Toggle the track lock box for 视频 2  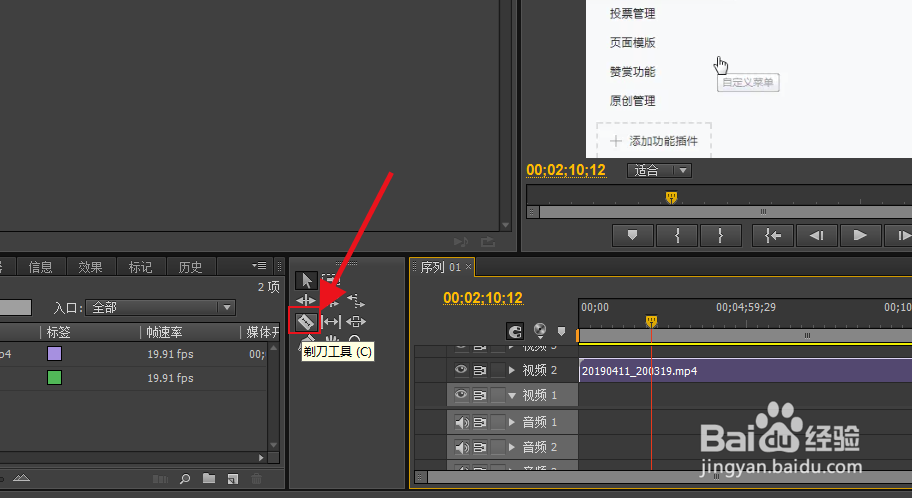pos(498,370)
